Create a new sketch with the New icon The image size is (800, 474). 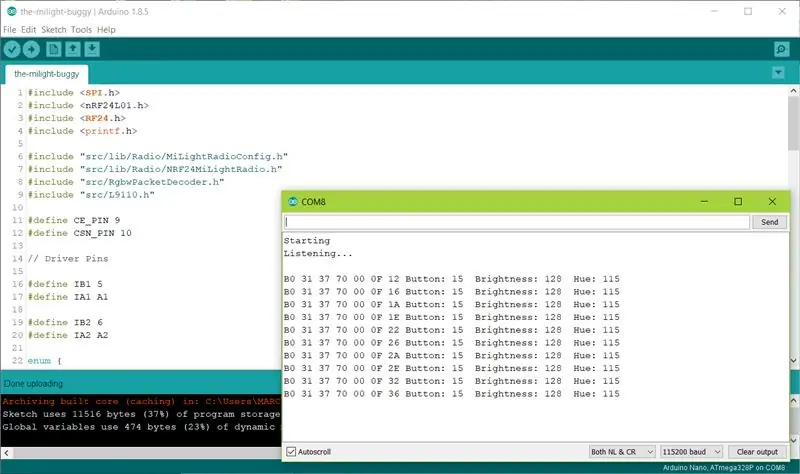point(54,49)
